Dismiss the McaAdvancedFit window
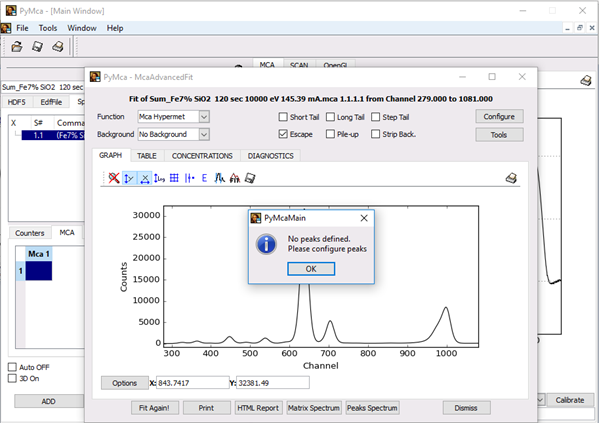 (x=466, y=408)
